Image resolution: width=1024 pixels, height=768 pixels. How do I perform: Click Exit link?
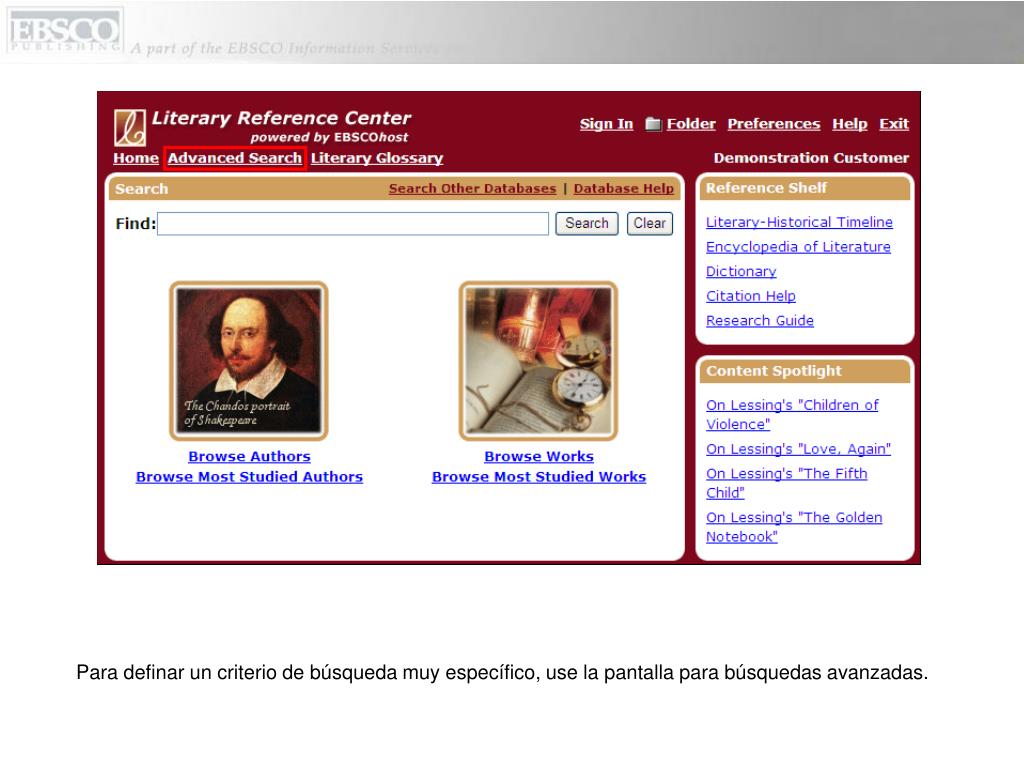894,123
